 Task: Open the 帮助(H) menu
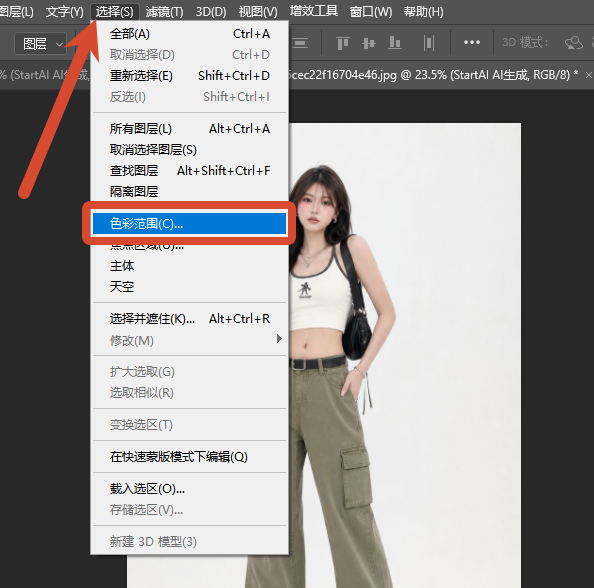pyautogui.click(x=424, y=12)
